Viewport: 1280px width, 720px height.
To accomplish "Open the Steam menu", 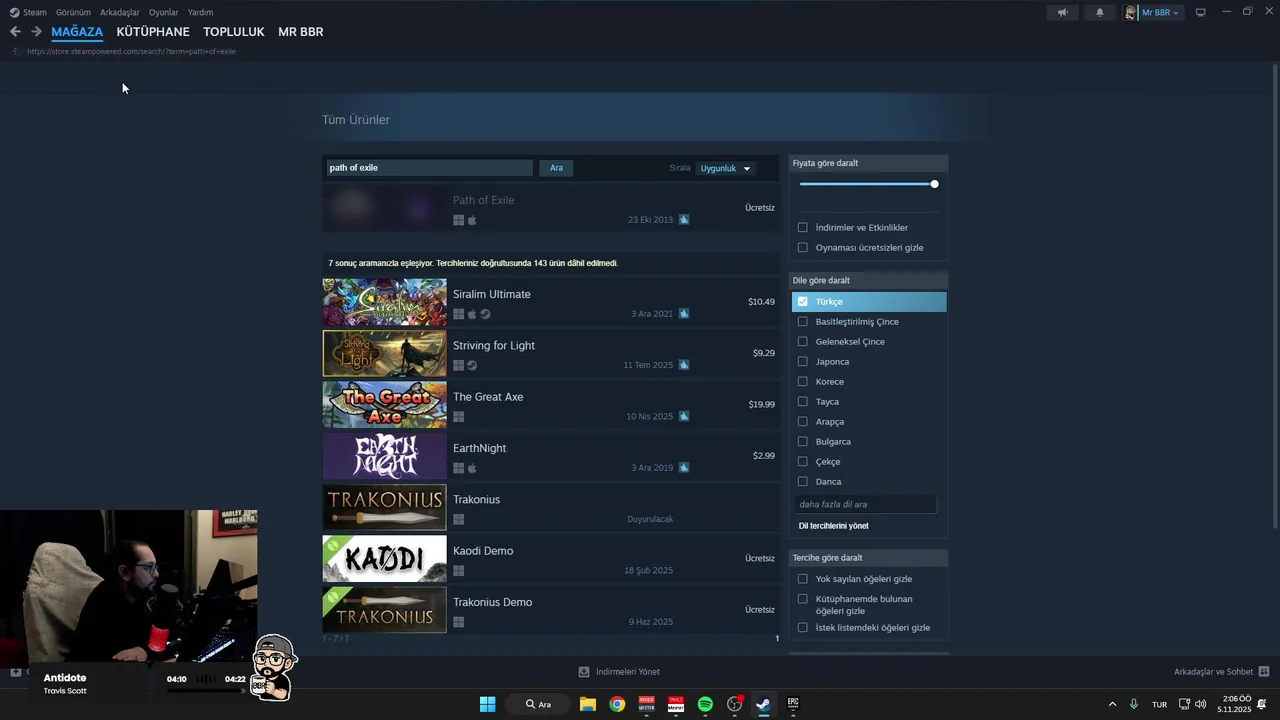I will (x=35, y=12).
